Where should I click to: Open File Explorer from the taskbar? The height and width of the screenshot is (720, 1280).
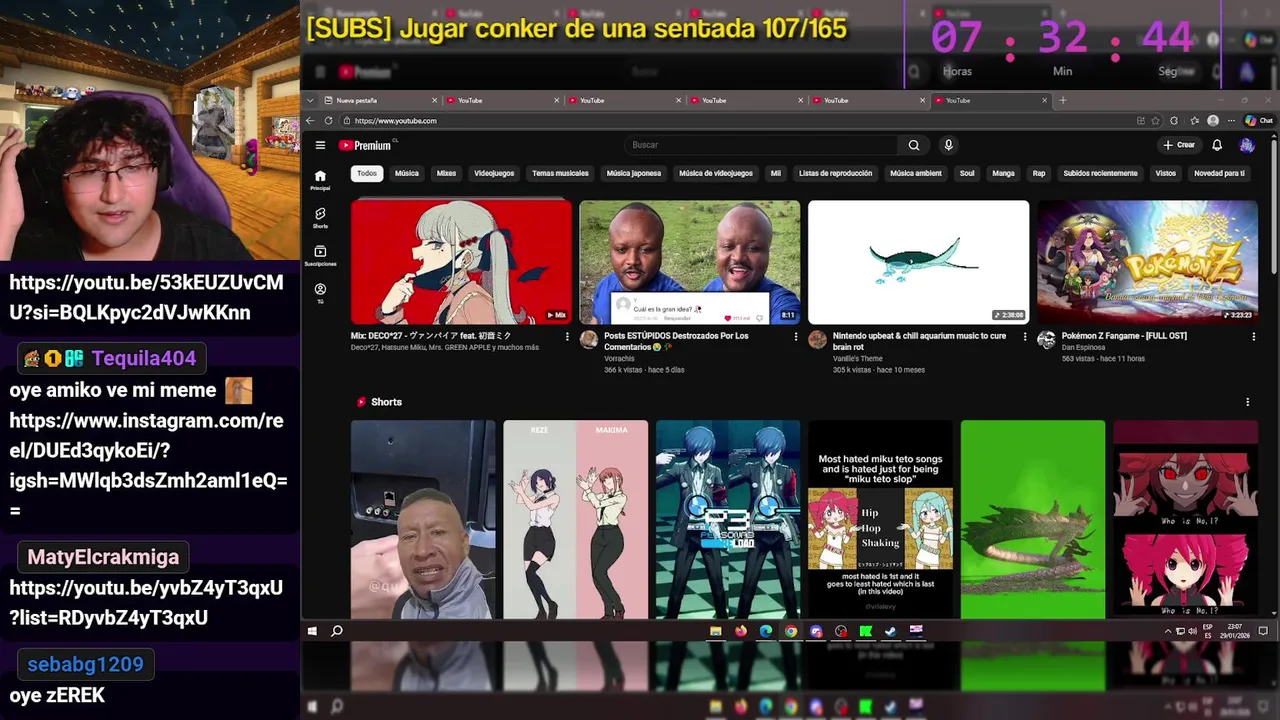pyautogui.click(x=715, y=631)
